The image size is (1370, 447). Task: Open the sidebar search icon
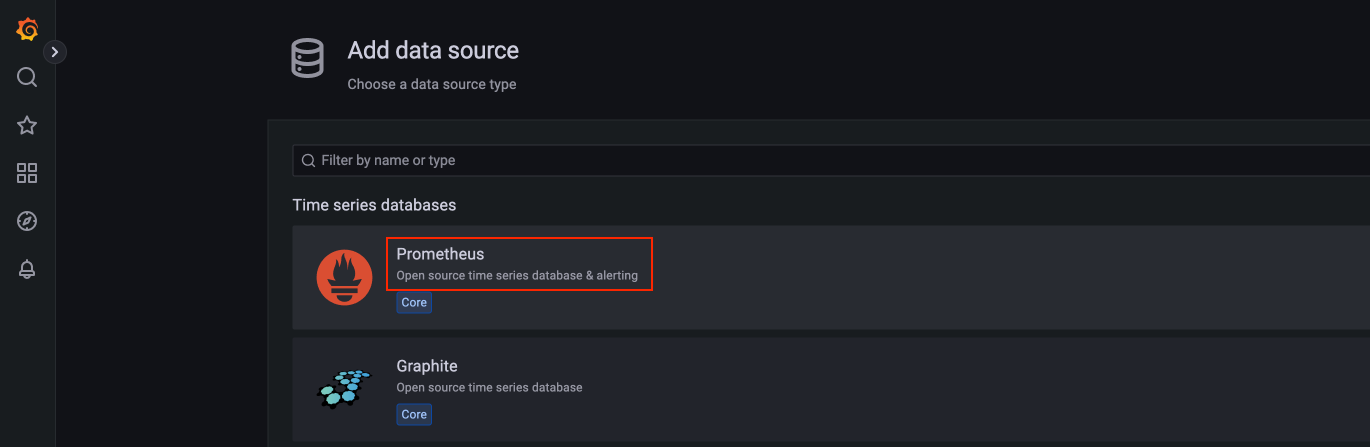click(27, 77)
